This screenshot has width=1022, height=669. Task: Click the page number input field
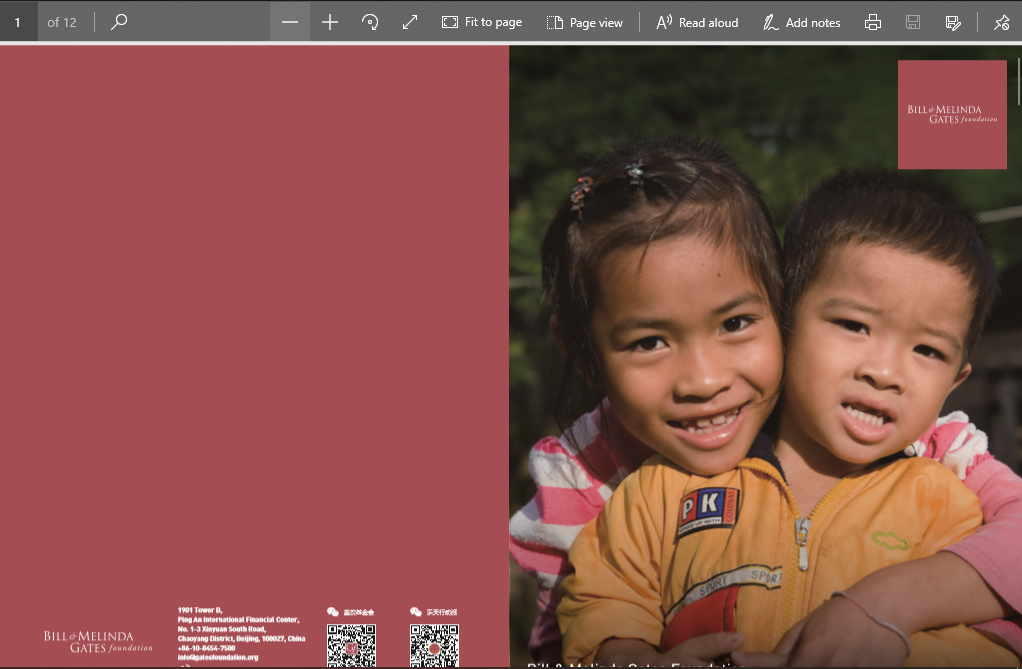pyautogui.click(x=18, y=22)
